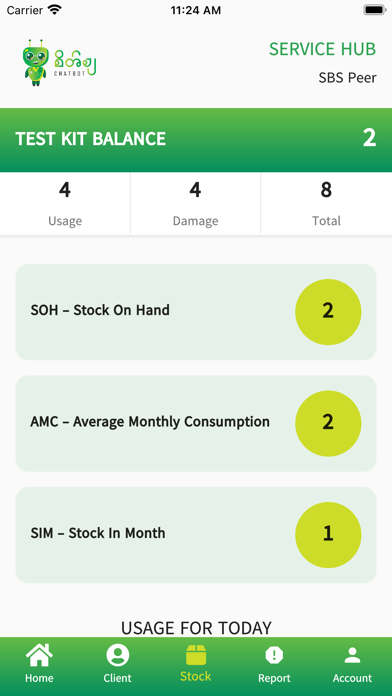Tap the battery indicator icon
Image resolution: width=392 pixels, height=696 pixels.
(x=375, y=10)
